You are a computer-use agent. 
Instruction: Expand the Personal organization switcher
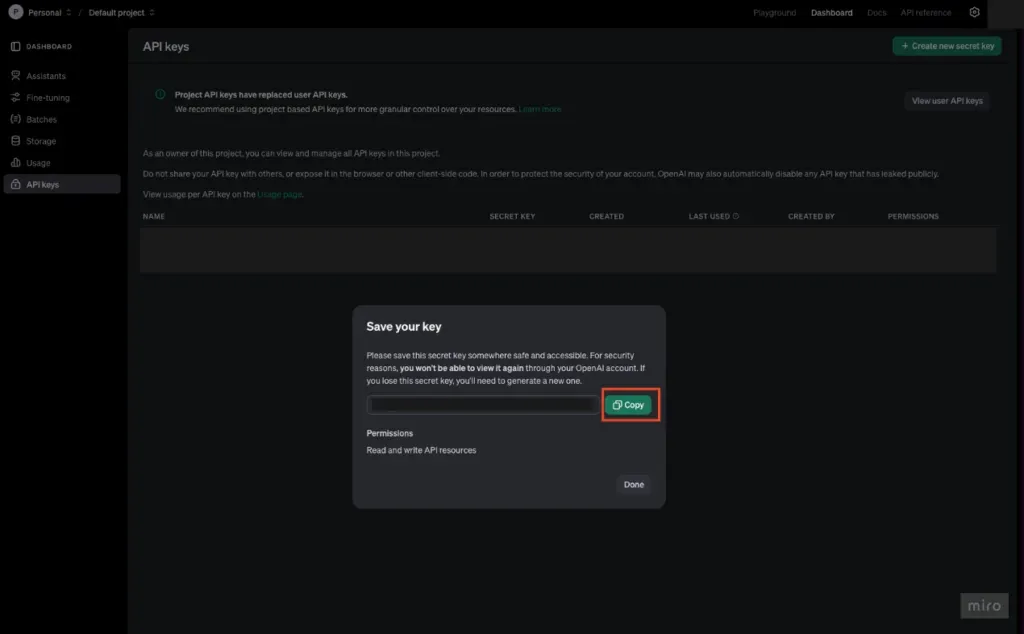(68, 13)
